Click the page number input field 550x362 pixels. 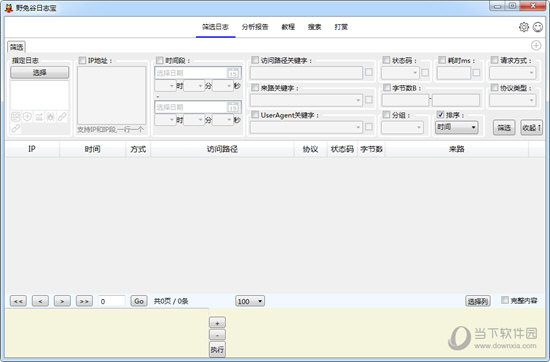111,301
